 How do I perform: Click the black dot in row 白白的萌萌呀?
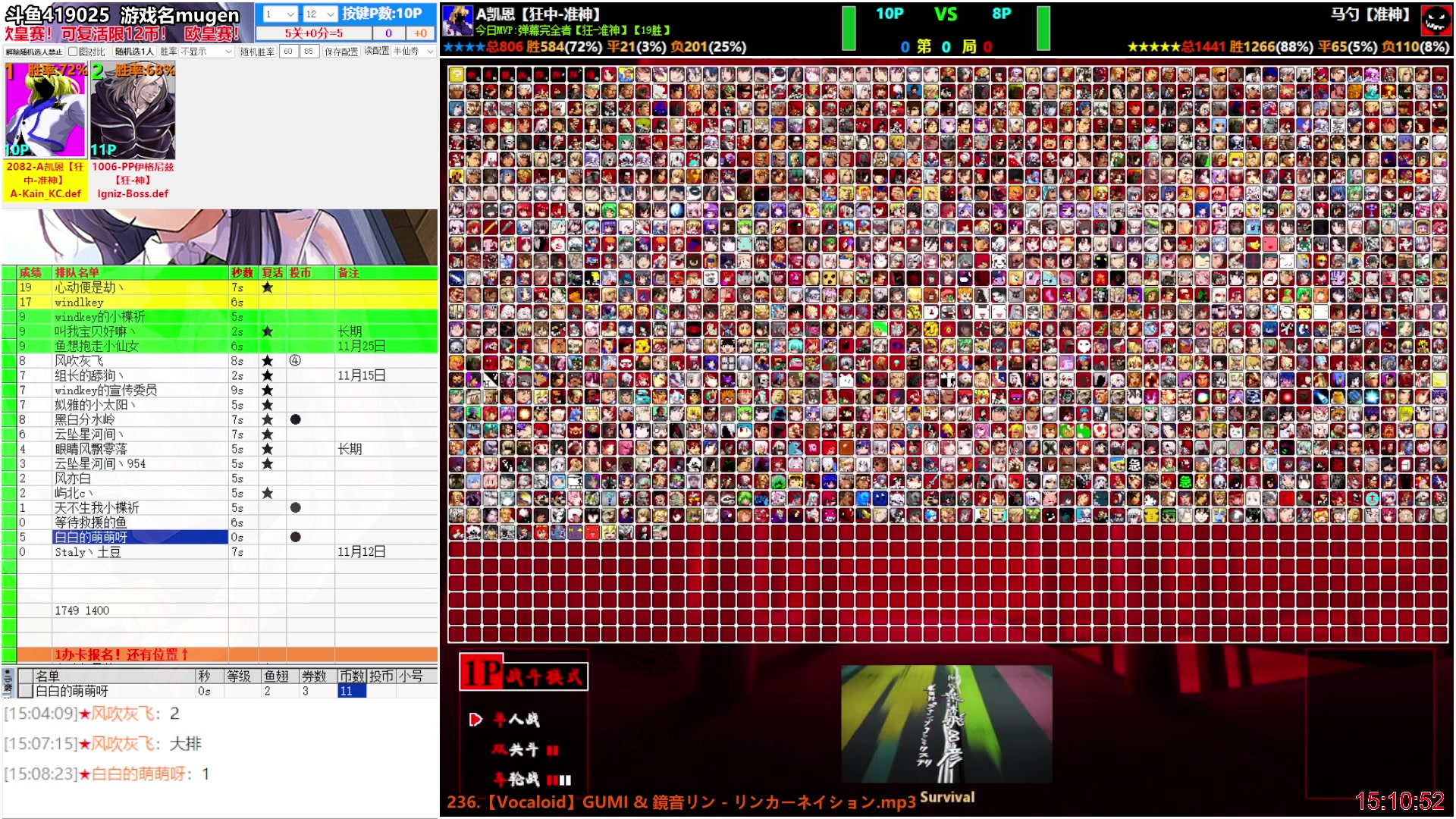295,537
